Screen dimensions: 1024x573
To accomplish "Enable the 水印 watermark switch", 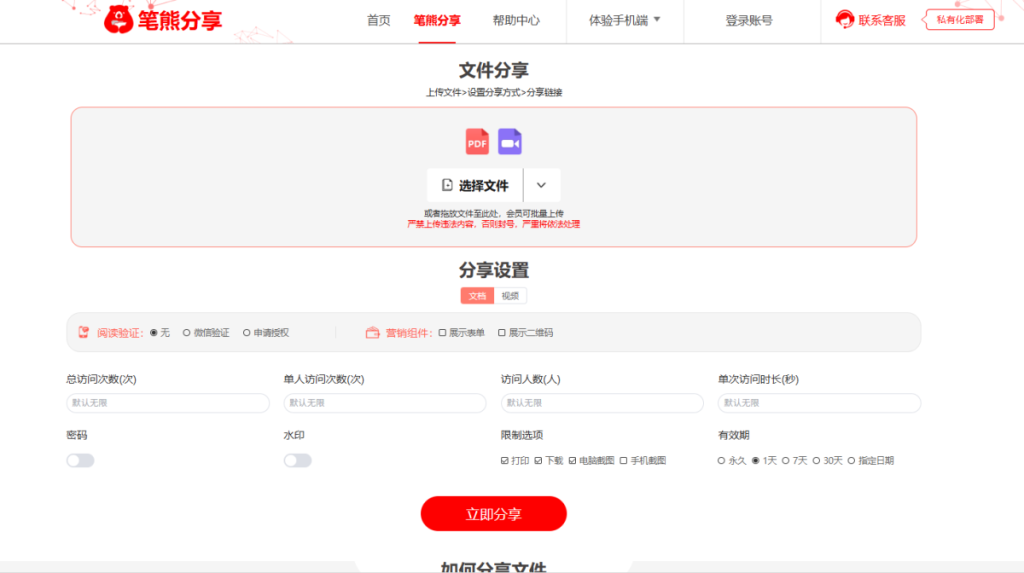I will tap(297, 460).
